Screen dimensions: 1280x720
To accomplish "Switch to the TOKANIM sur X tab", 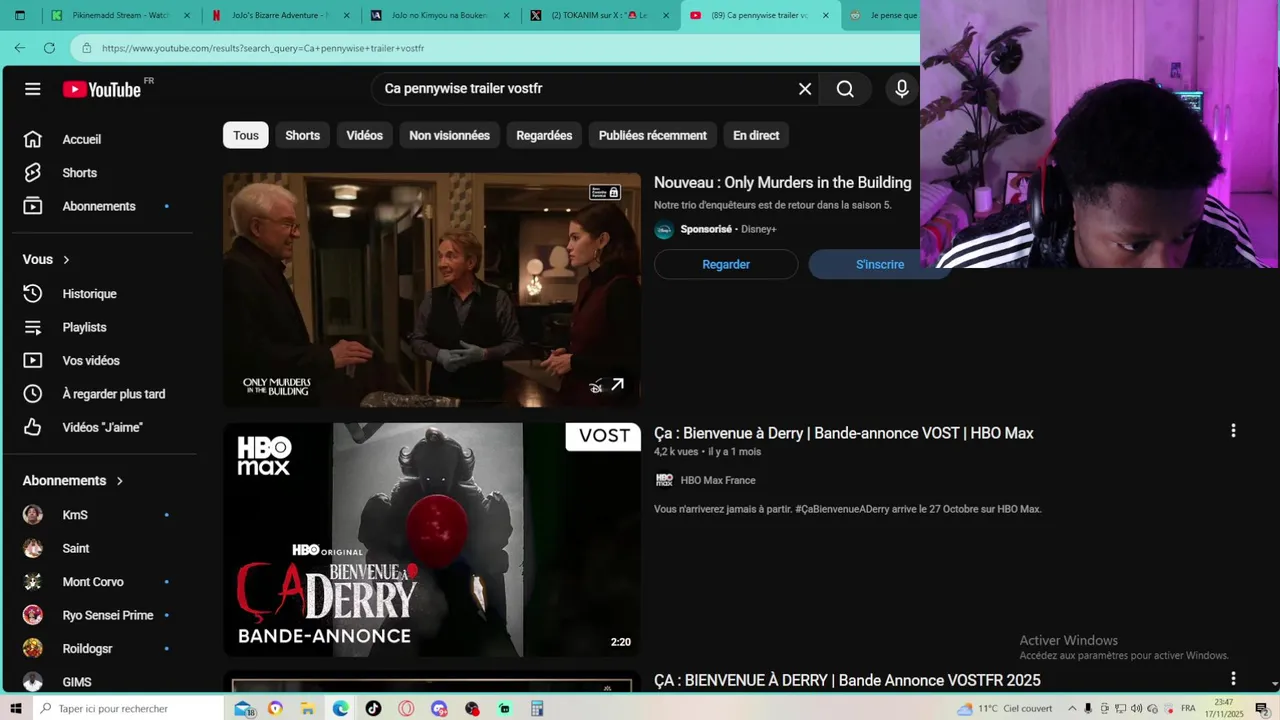I will (x=599, y=15).
